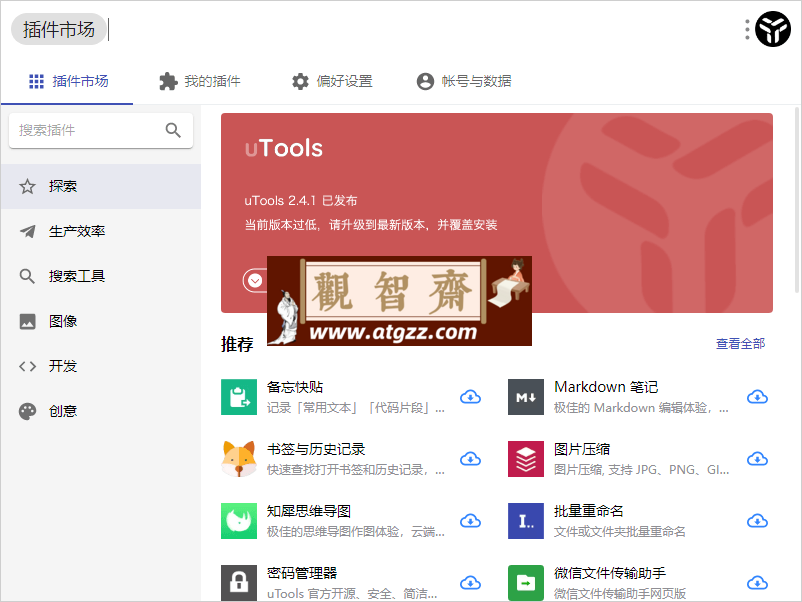
Task: Click the round download button on banner
Action: [x=255, y=280]
